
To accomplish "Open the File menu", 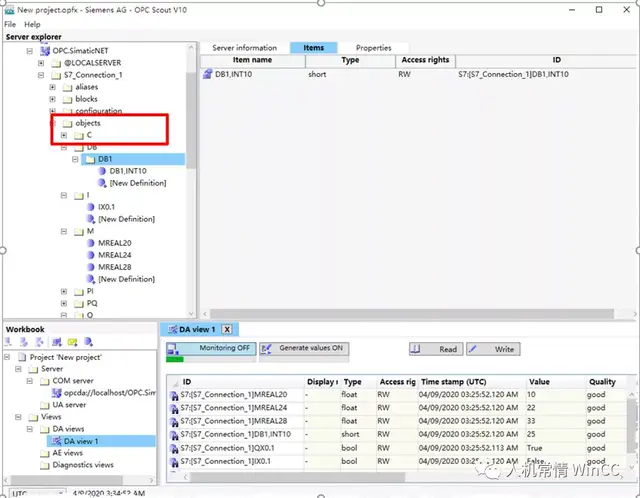I will (10, 24).
